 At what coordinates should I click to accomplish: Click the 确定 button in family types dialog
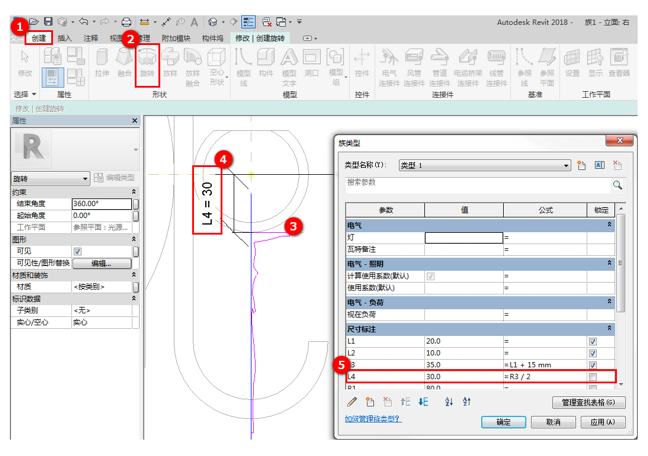tap(503, 422)
